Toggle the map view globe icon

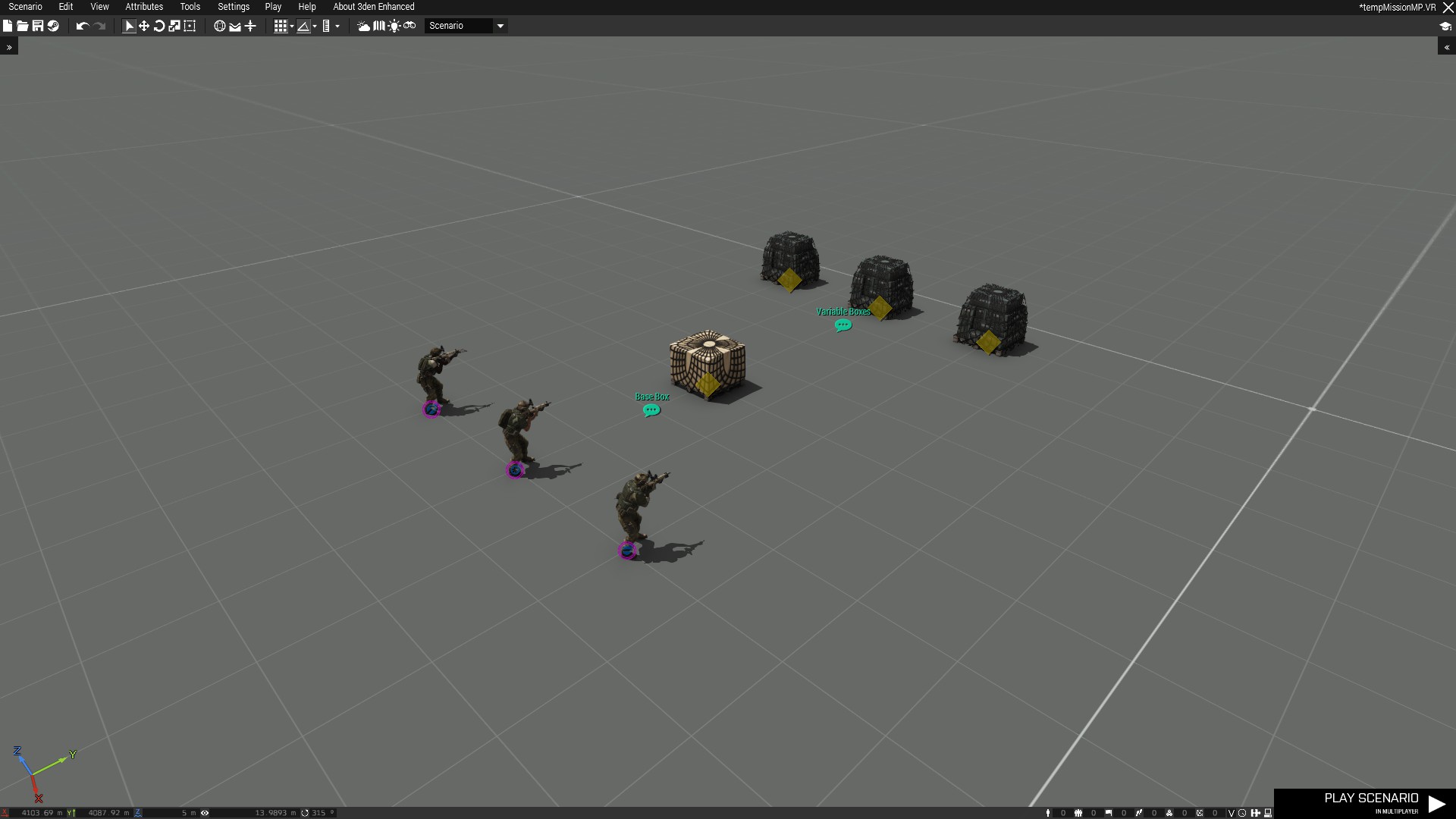(x=219, y=26)
